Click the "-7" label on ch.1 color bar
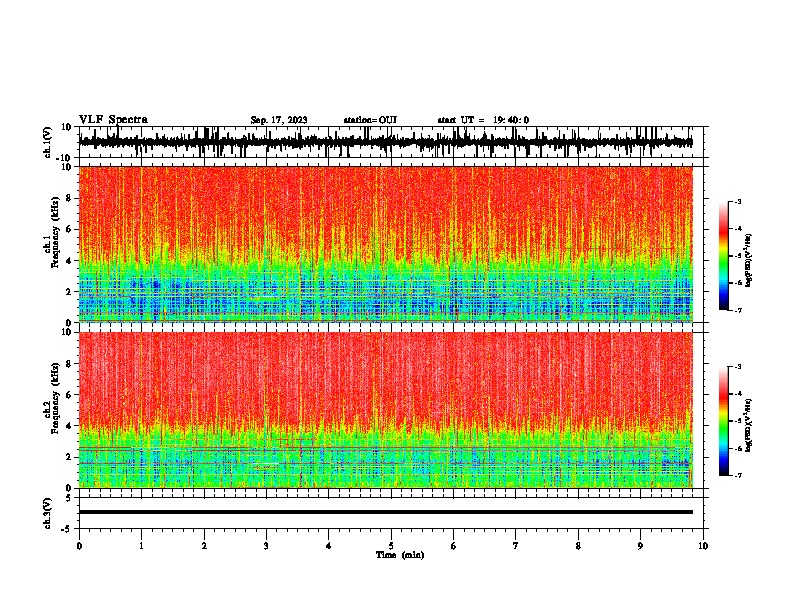Viewport: 792px width, 612px height. click(x=738, y=310)
